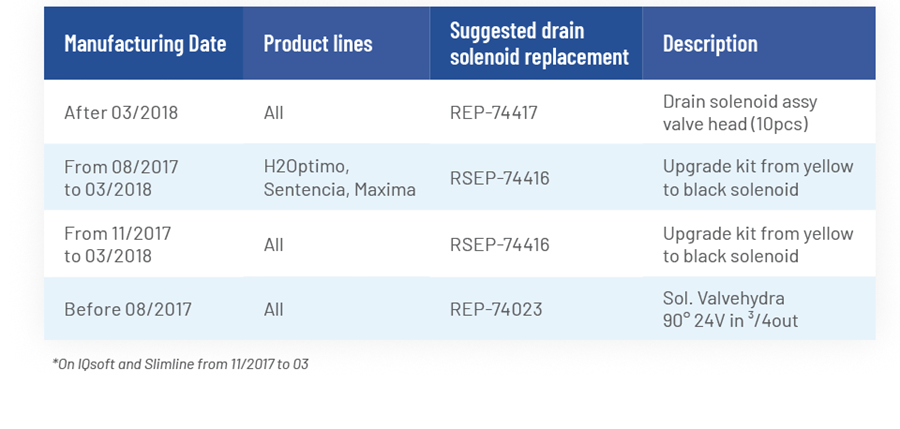Select the Before 08/2017 date cell
Viewport: 900px width, 429px height.
(127, 310)
